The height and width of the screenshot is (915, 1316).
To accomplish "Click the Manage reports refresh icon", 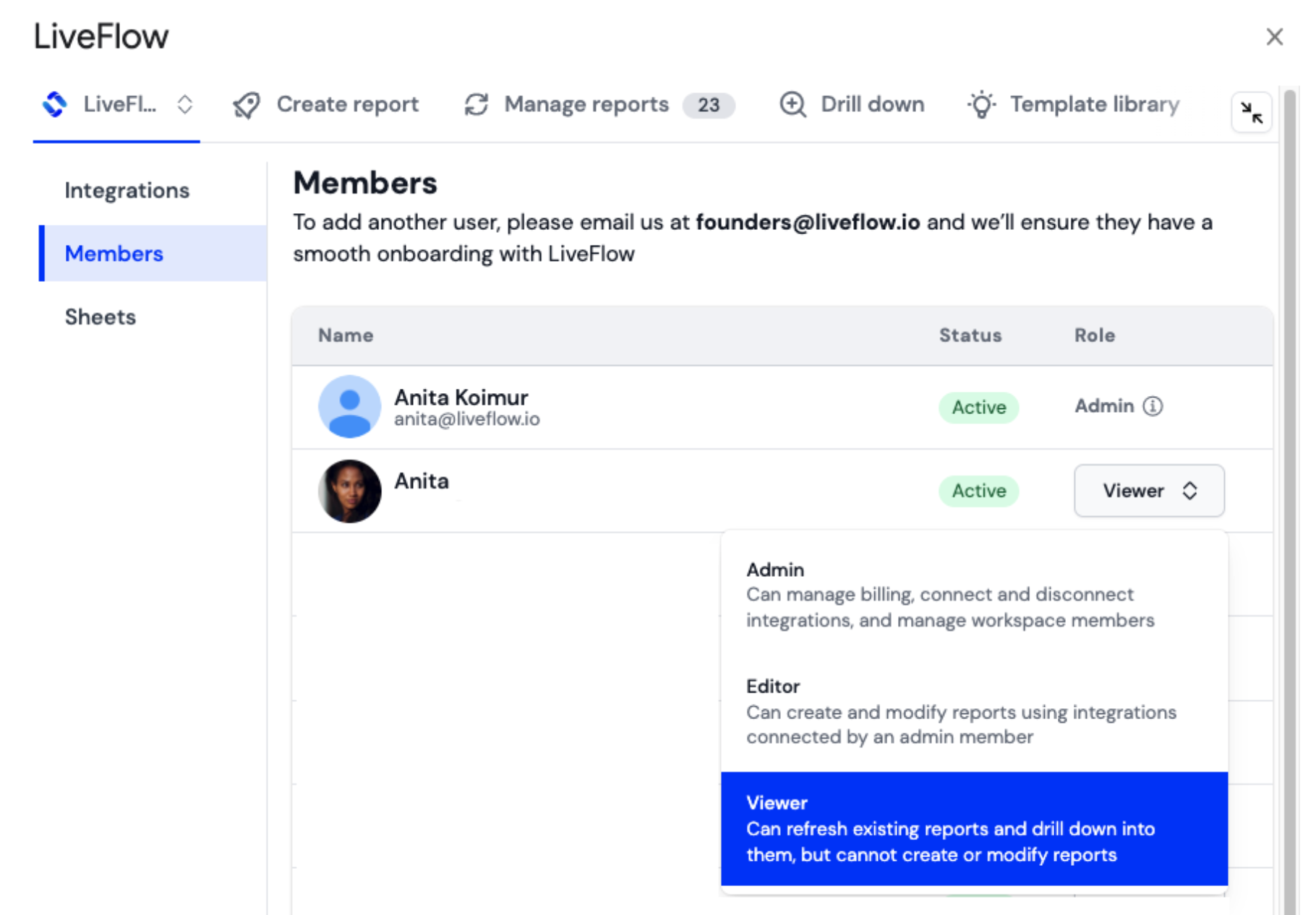I will [477, 105].
